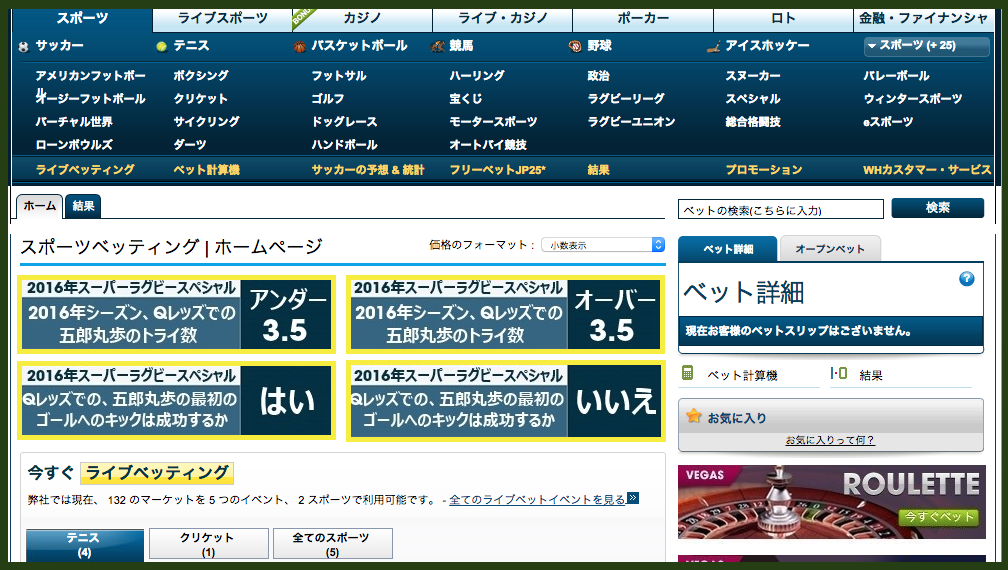Click the ベットの検索 input field
This screenshot has height=570, width=1008.
tap(780, 209)
